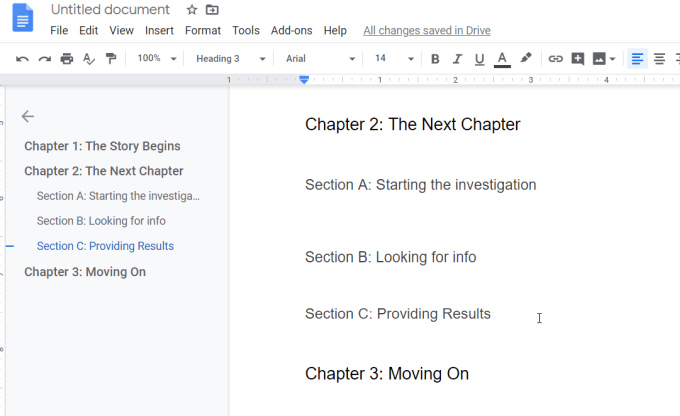Place cursor in Section C heading in document
The height and width of the screenshot is (416, 680).
(398, 314)
